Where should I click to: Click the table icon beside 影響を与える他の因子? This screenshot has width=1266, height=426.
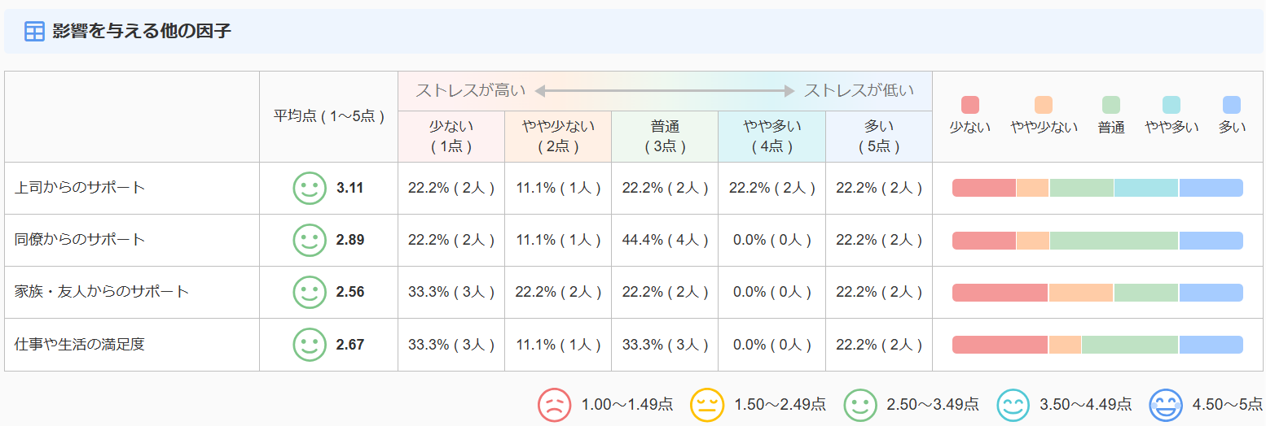point(34,32)
